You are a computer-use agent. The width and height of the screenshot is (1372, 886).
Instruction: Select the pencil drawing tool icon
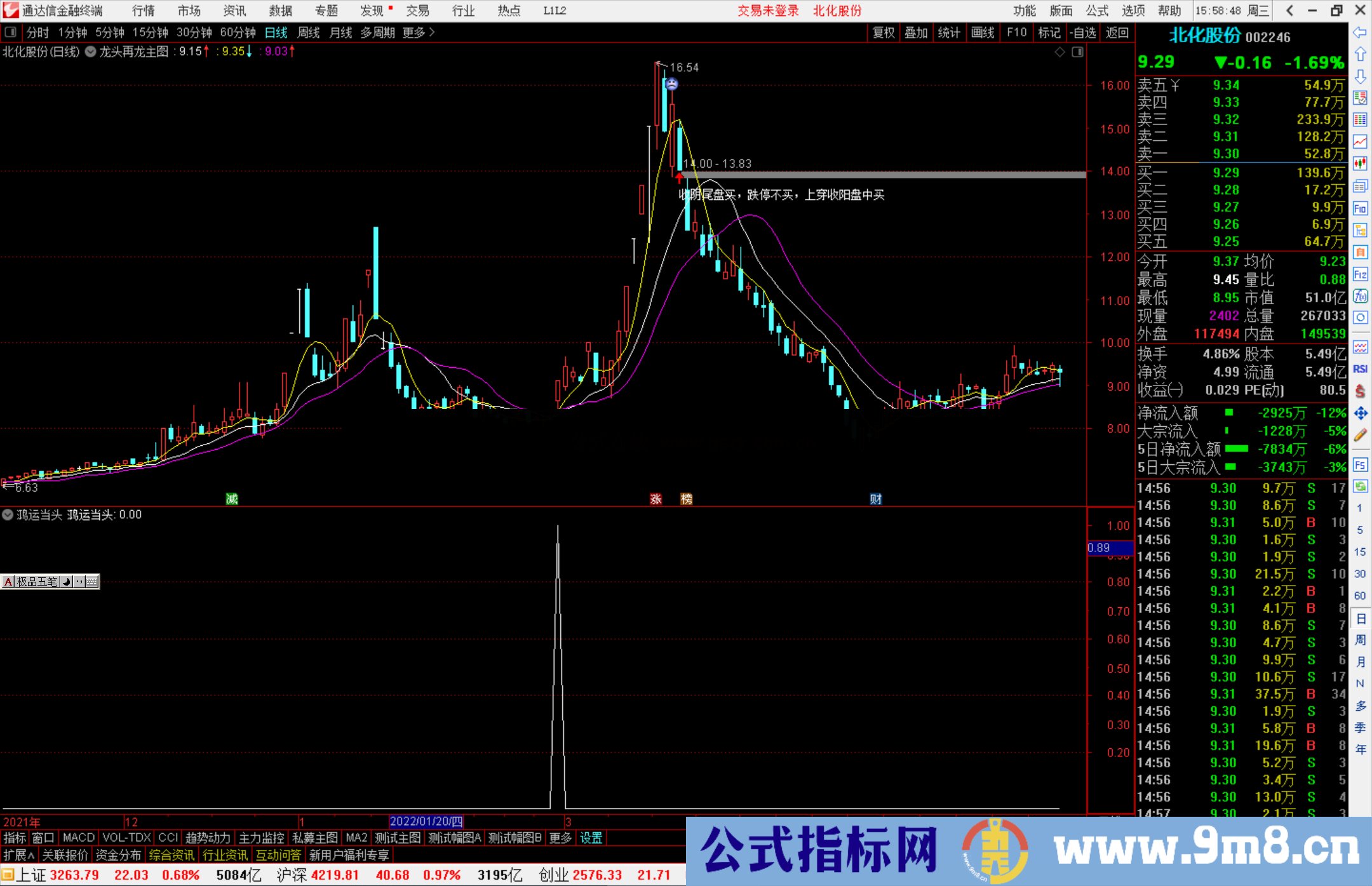[x=1360, y=435]
